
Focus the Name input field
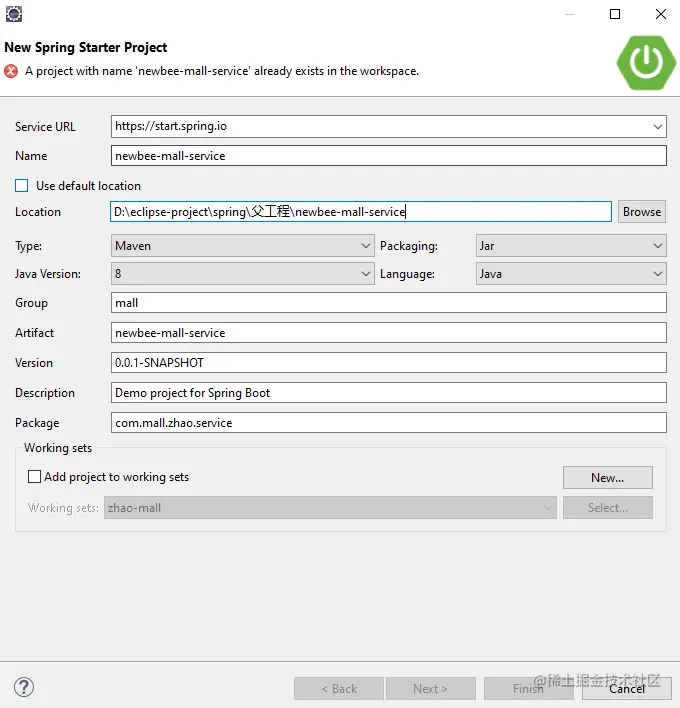pos(389,156)
